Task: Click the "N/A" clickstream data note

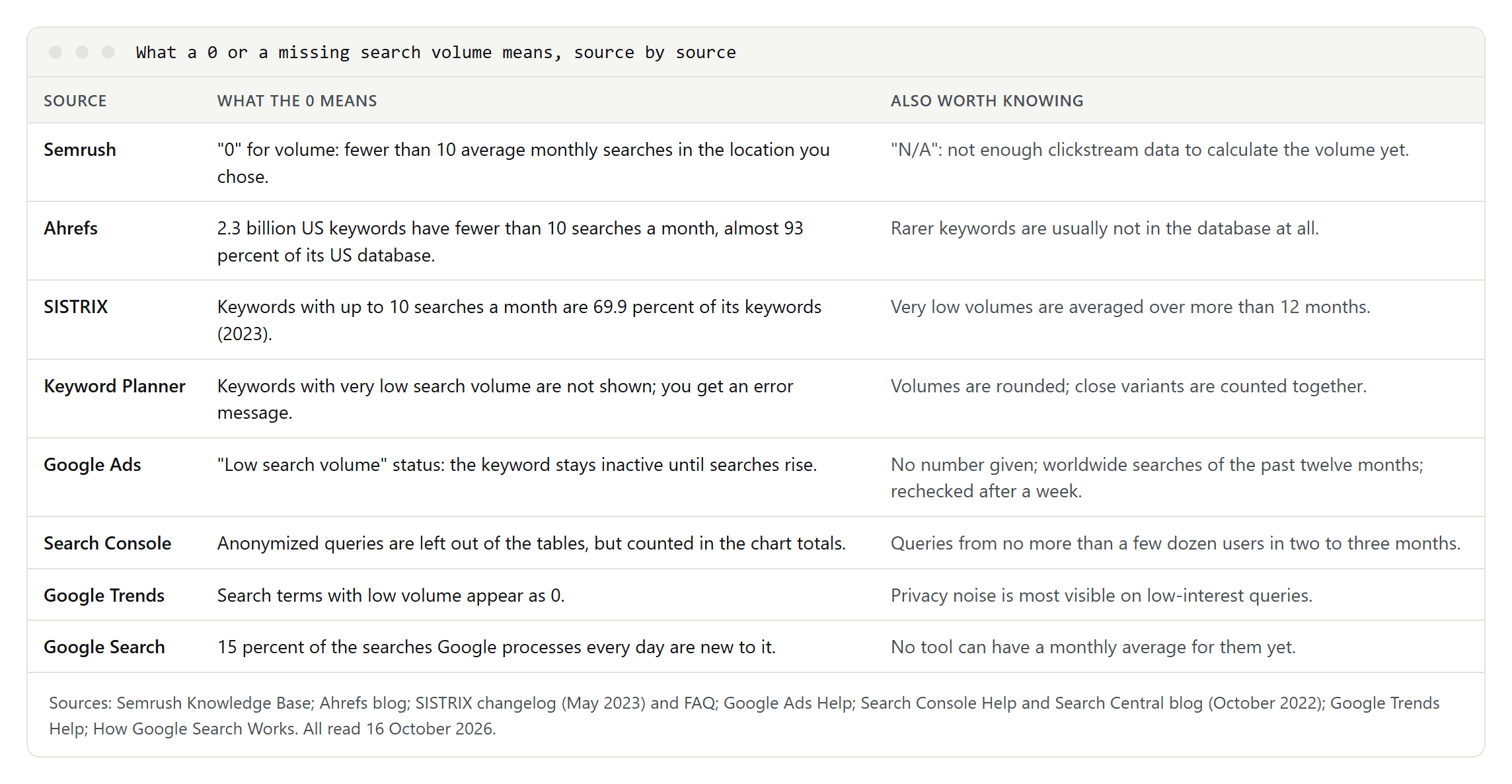Action: click(x=1150, y=150)
